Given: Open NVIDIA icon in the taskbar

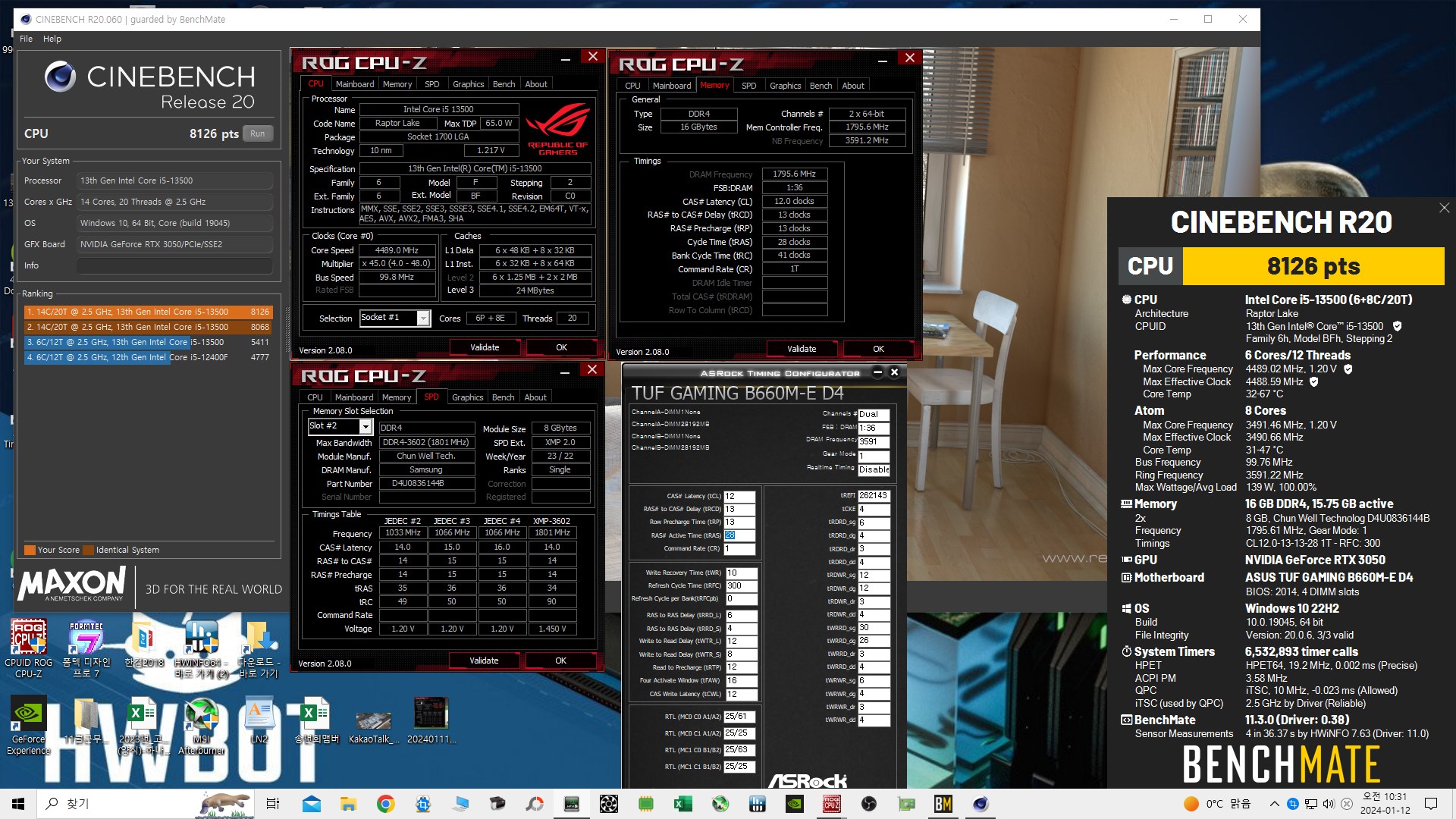Looking at the screenshot, I should [x=794, y=804].
